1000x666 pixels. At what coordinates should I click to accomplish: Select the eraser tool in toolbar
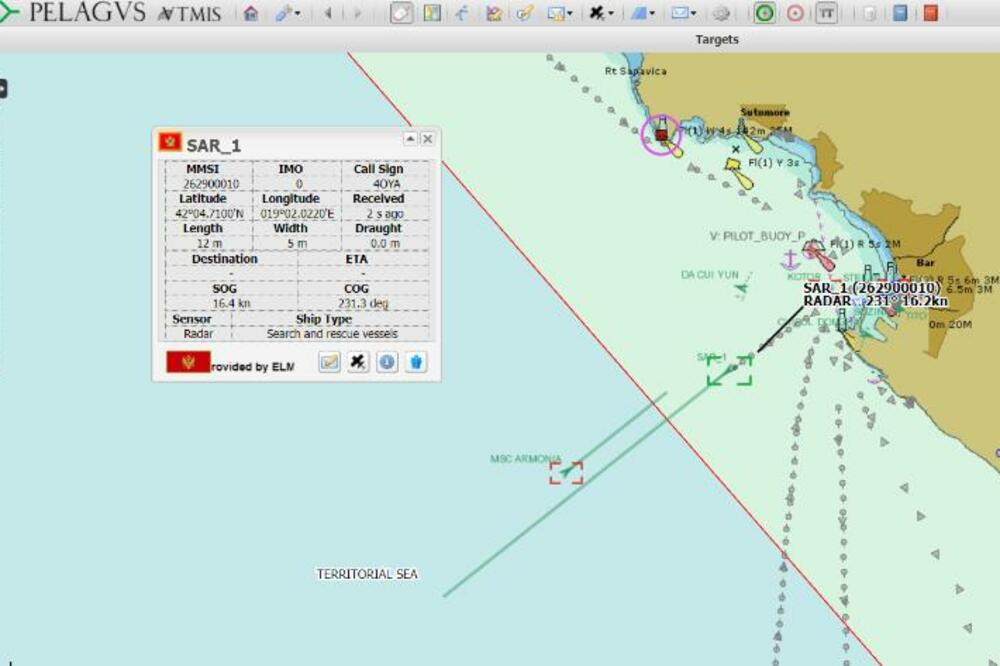[x=400, y=13]
